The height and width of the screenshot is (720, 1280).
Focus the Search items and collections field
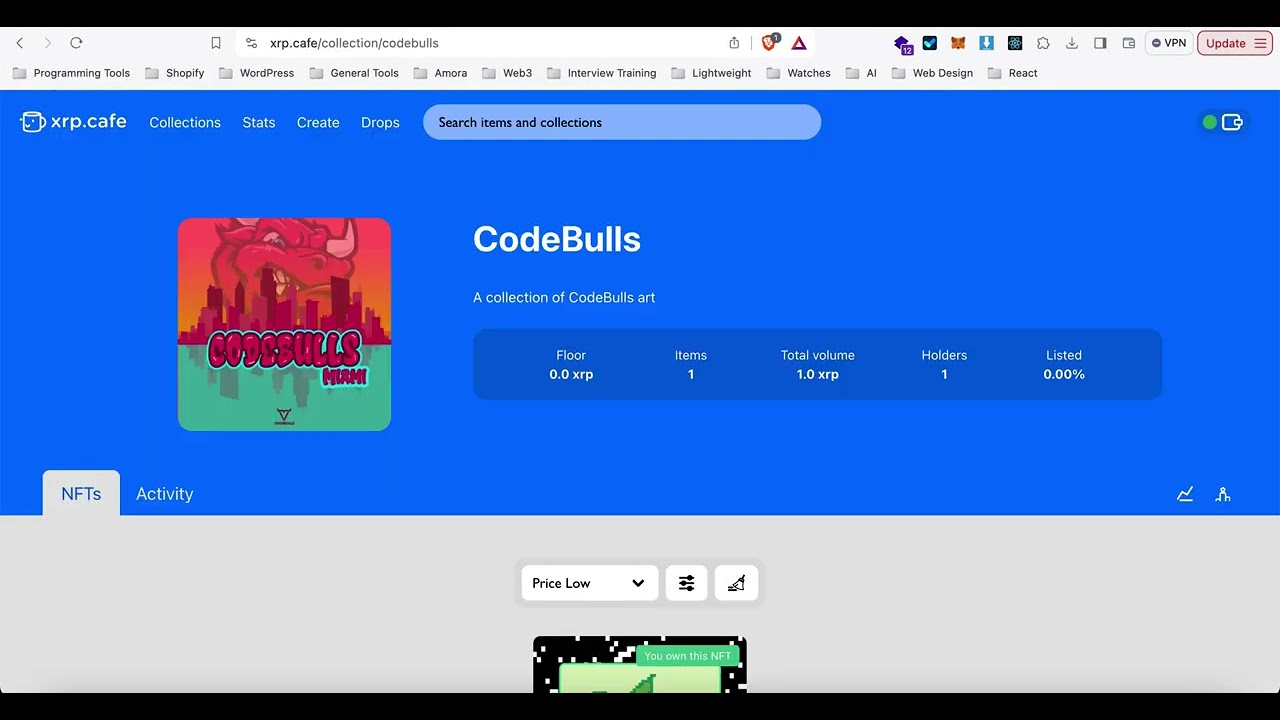[622, 122]
